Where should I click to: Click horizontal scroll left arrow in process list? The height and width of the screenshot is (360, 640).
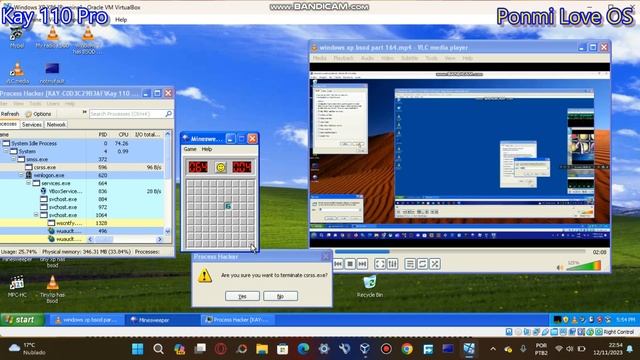pos(91,239)
